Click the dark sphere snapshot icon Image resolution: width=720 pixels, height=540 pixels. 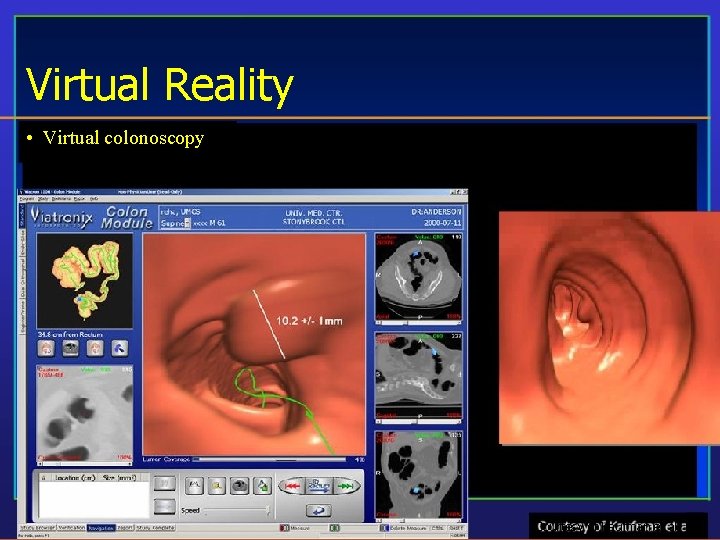coord(239,485)
